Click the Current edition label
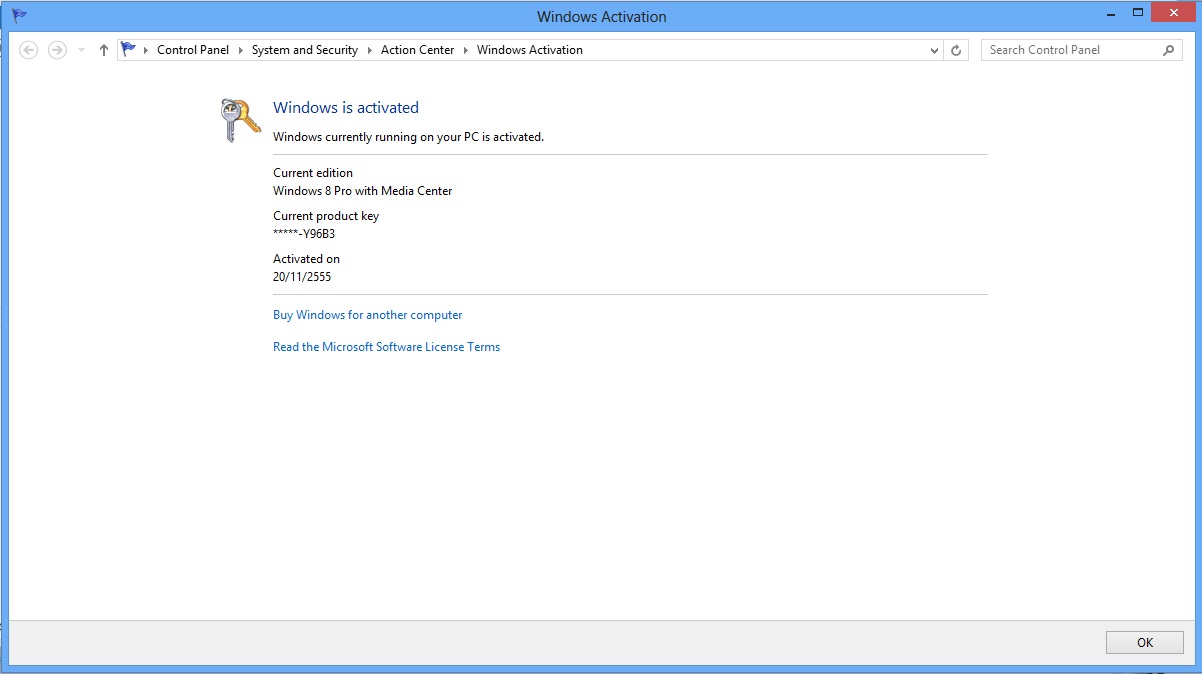This screenshot has height=674, width=1202. [313, 173]
